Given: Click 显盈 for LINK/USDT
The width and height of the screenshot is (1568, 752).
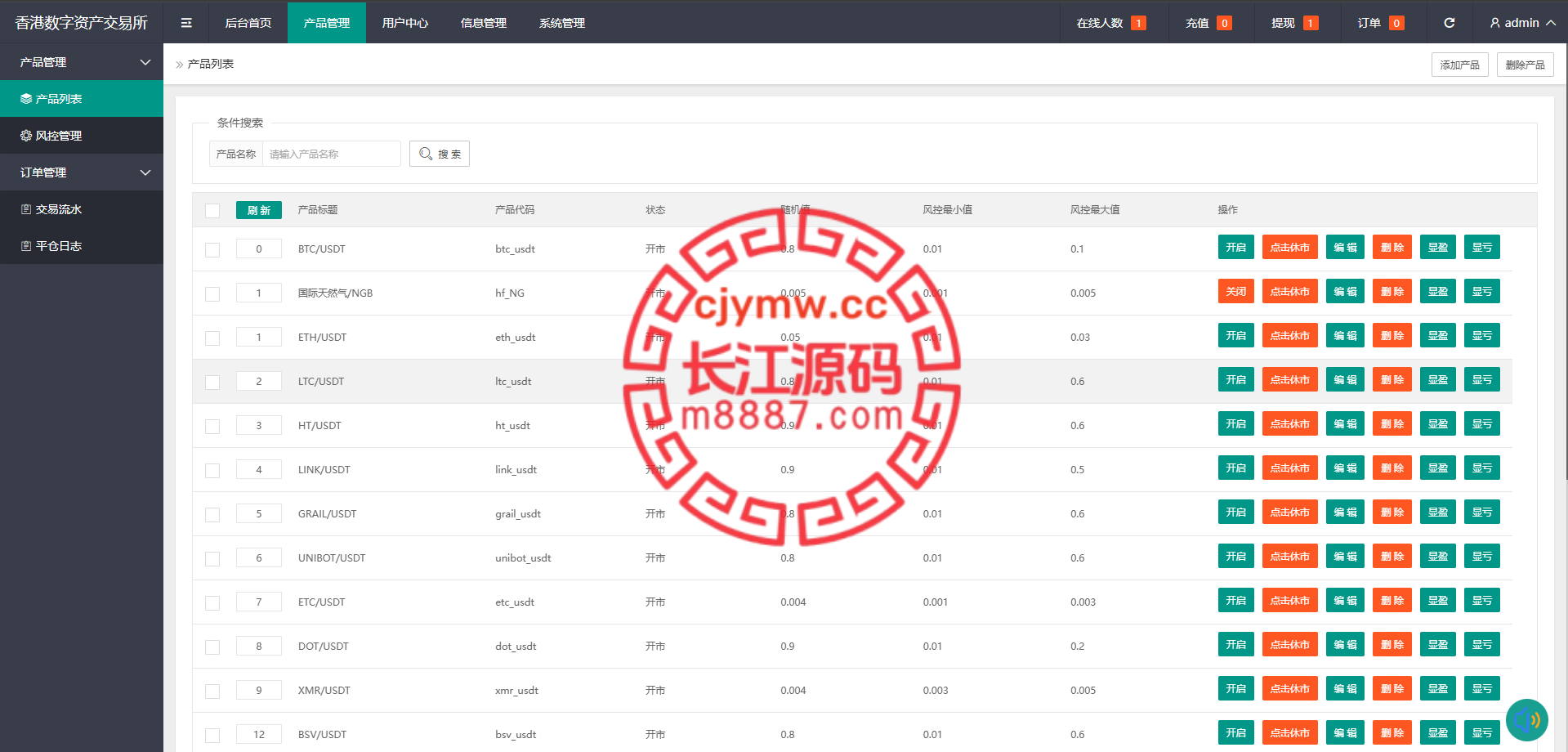Looking at the screenshot, I should point(1438,468).
